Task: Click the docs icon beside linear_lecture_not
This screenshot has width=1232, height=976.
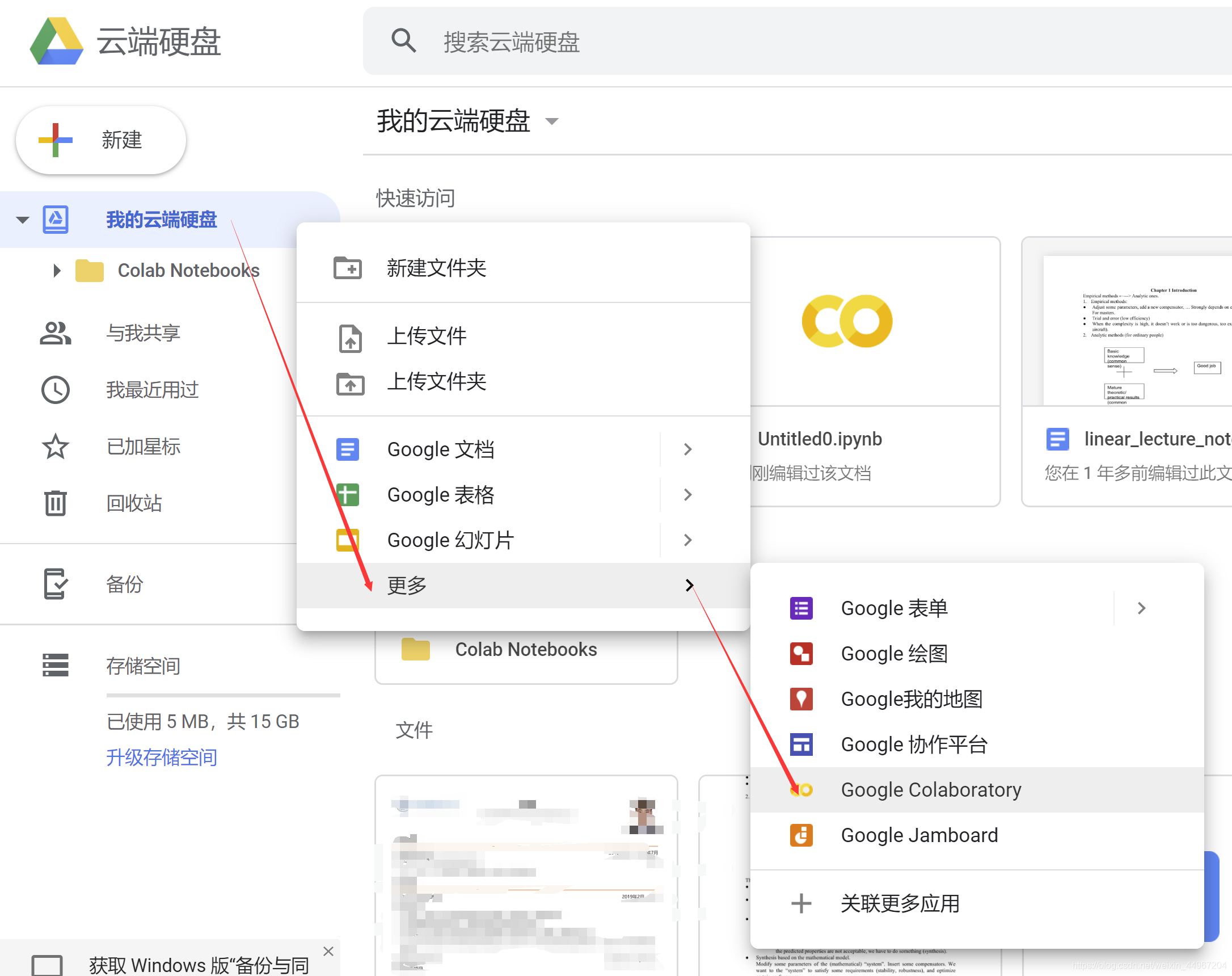Action: [1057, 439]
